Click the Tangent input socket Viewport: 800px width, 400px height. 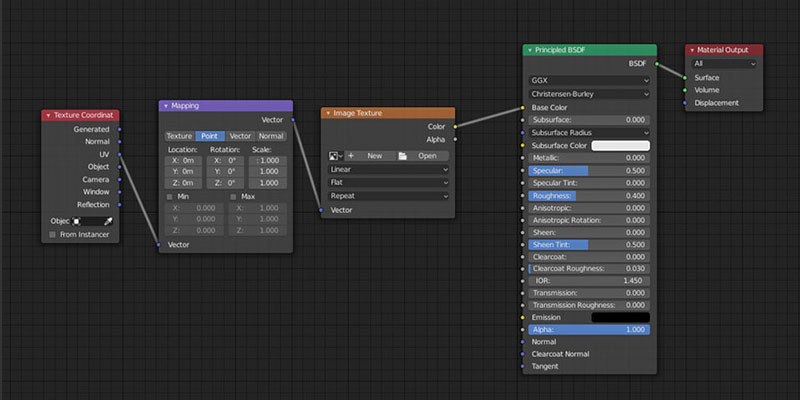(522, 366)
